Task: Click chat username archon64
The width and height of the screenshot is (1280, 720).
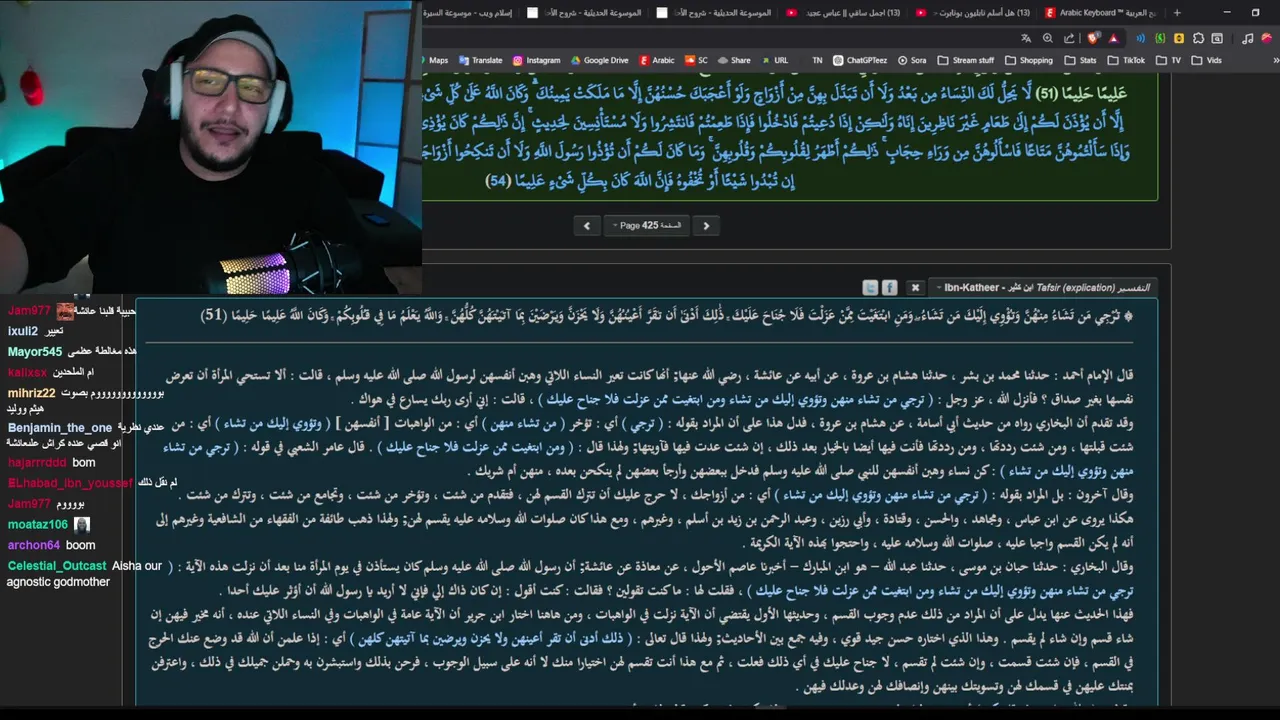Action: [x=34, y=545]
